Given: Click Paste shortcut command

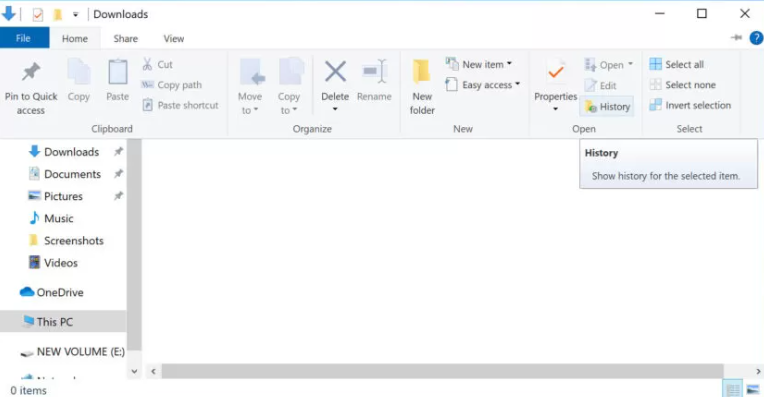Looking at the screenshot, I should [180, 105].
